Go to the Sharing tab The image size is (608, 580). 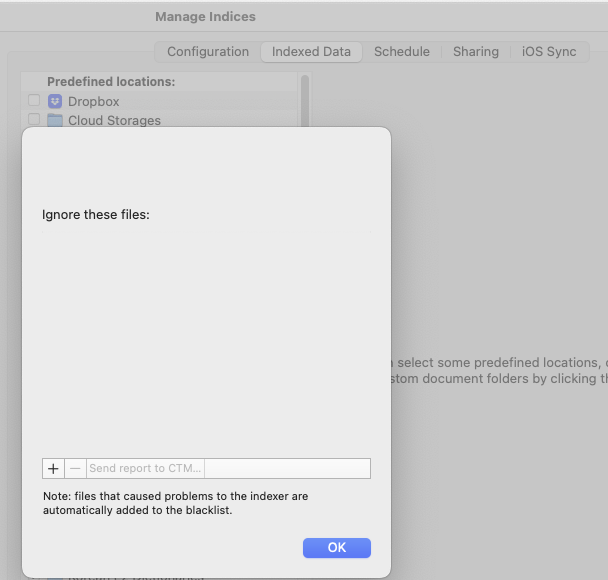pyautogui.click(x=475, y=52)
